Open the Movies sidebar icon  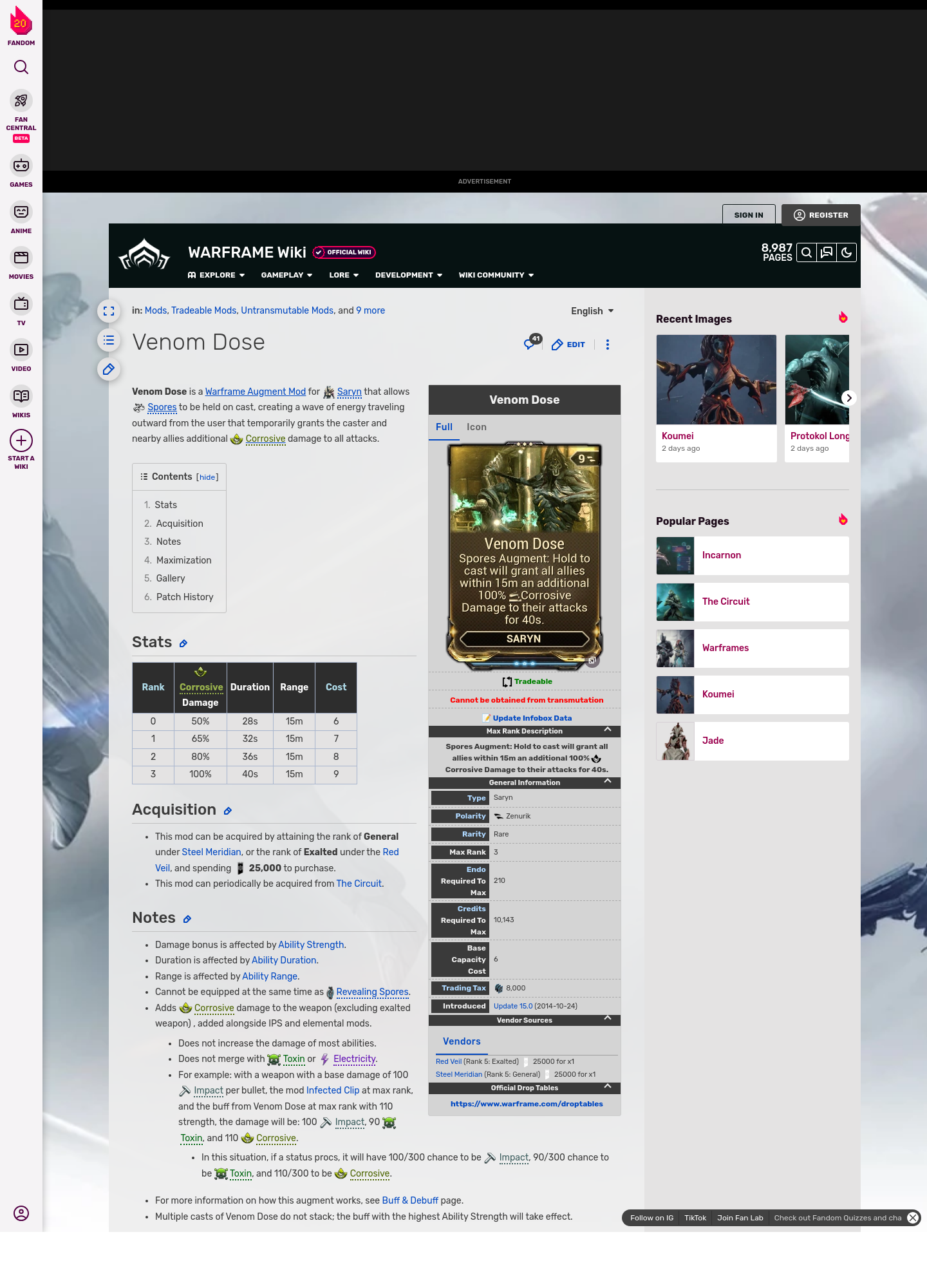click(x=21, y=258)
